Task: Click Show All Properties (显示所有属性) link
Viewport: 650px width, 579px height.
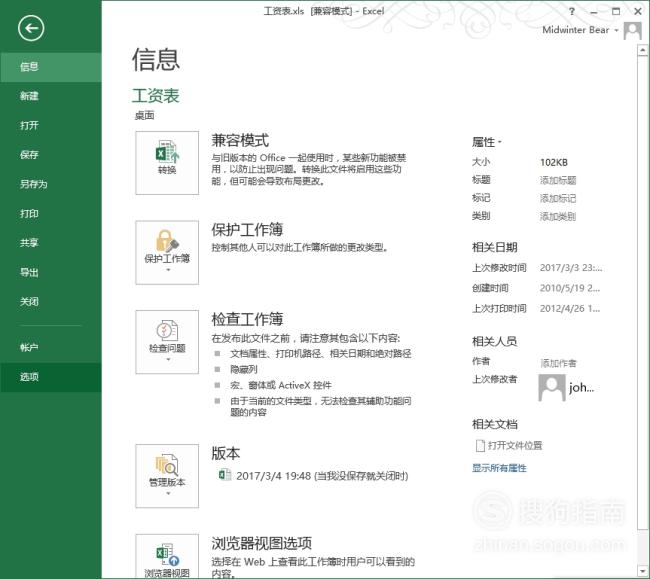Action: 499,468
